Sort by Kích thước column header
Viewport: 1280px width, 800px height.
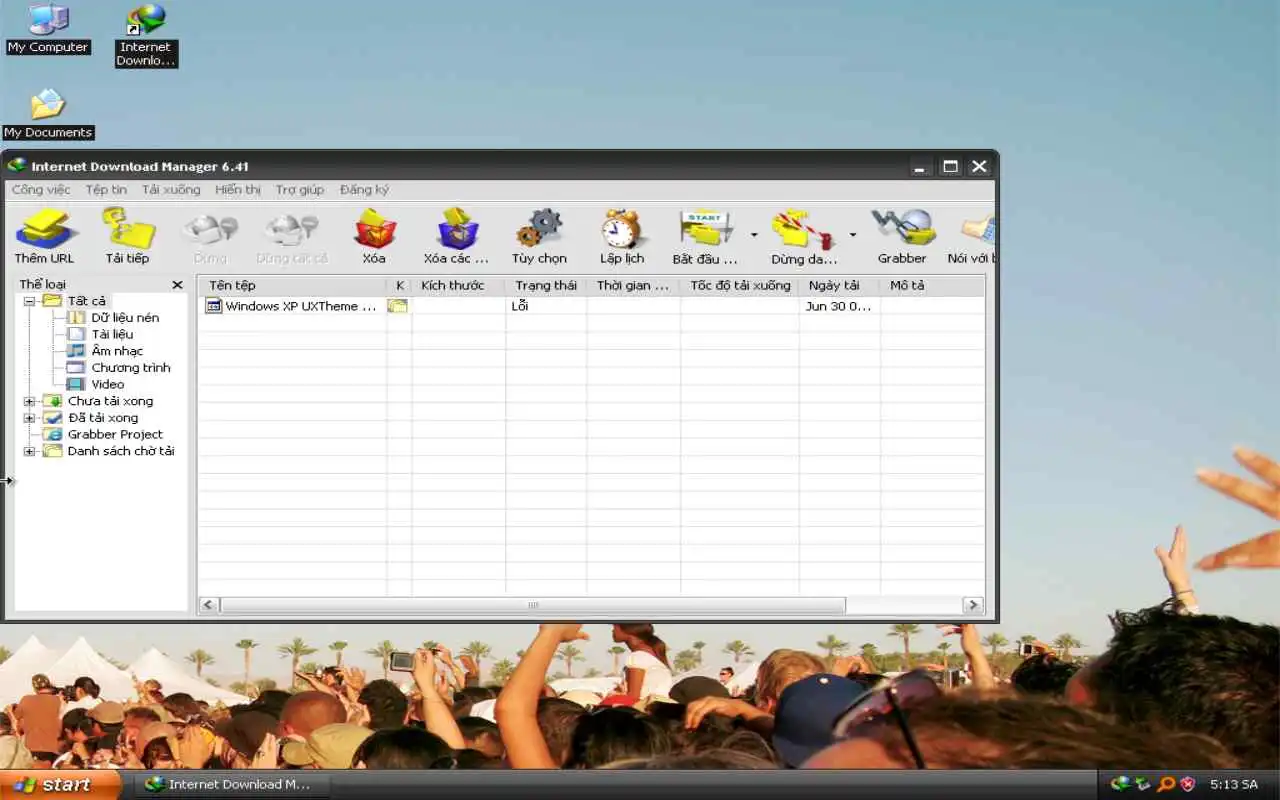coord(459,285)
